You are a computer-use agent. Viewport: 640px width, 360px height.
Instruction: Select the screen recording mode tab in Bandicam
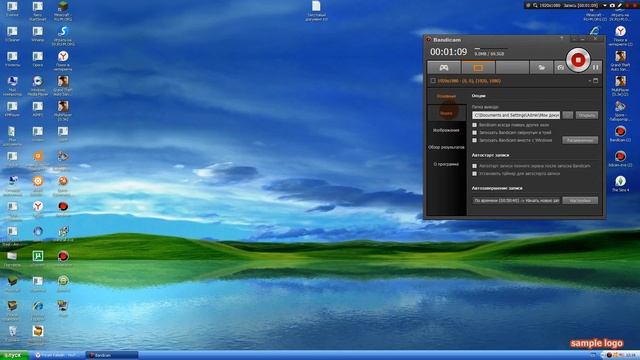pyautogui.click(x=478, y=67)
